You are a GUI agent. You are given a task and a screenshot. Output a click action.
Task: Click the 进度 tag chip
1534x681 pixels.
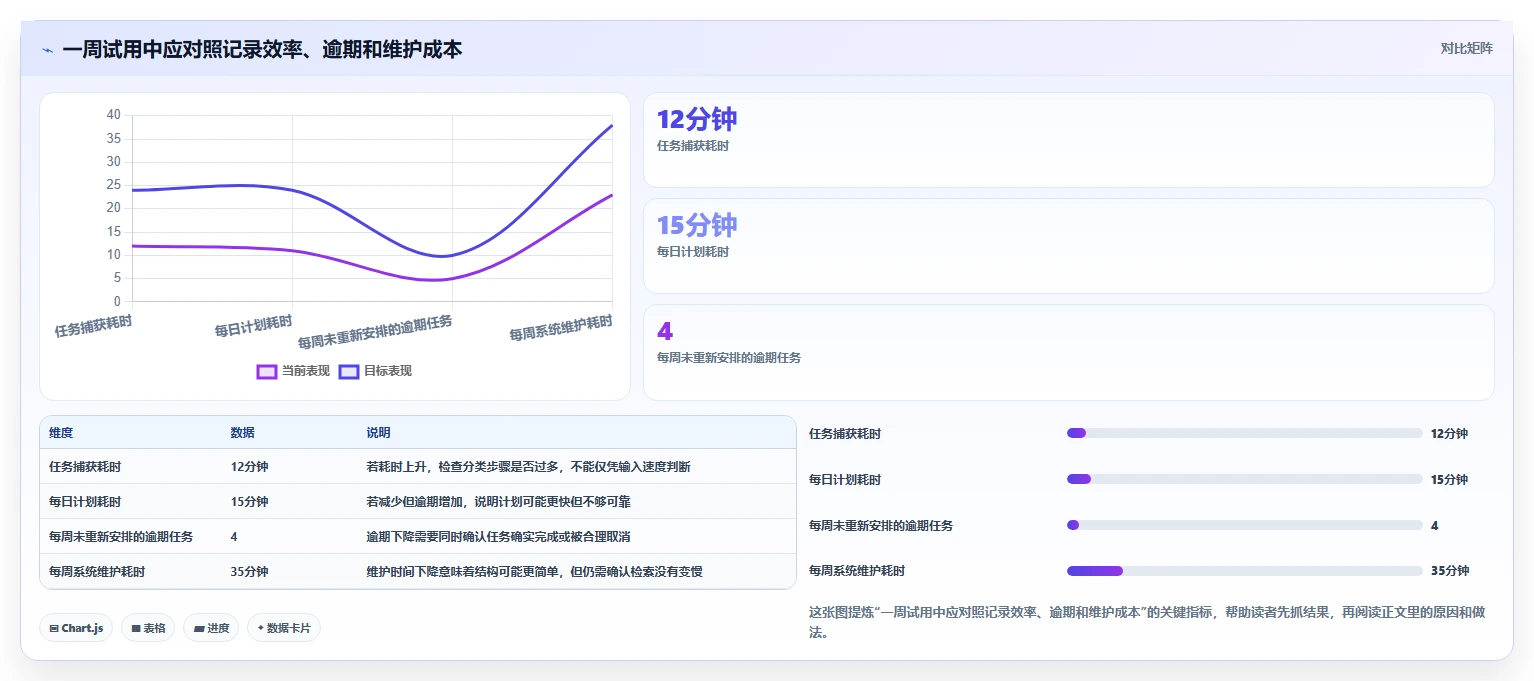tap(211, 628)
